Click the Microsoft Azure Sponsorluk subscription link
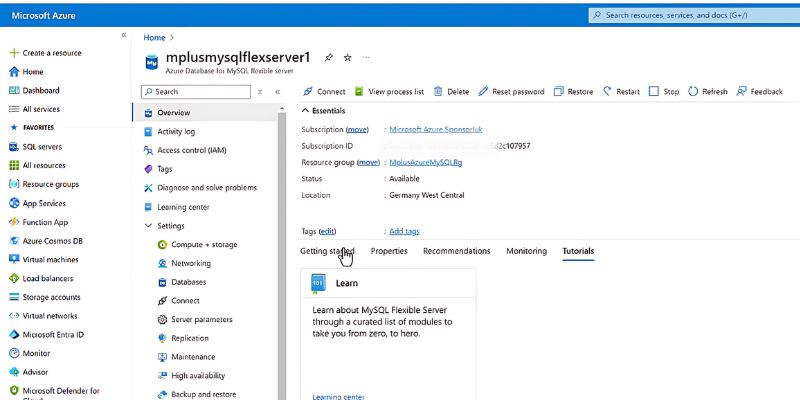This screenshot has width=800, height=400. coord(436,130)
